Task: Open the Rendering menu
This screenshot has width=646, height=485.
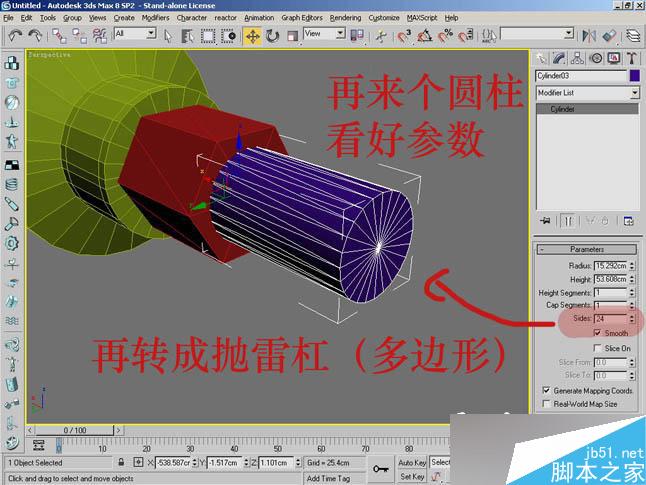Action: pyautogui.click(x=345, y=18)
